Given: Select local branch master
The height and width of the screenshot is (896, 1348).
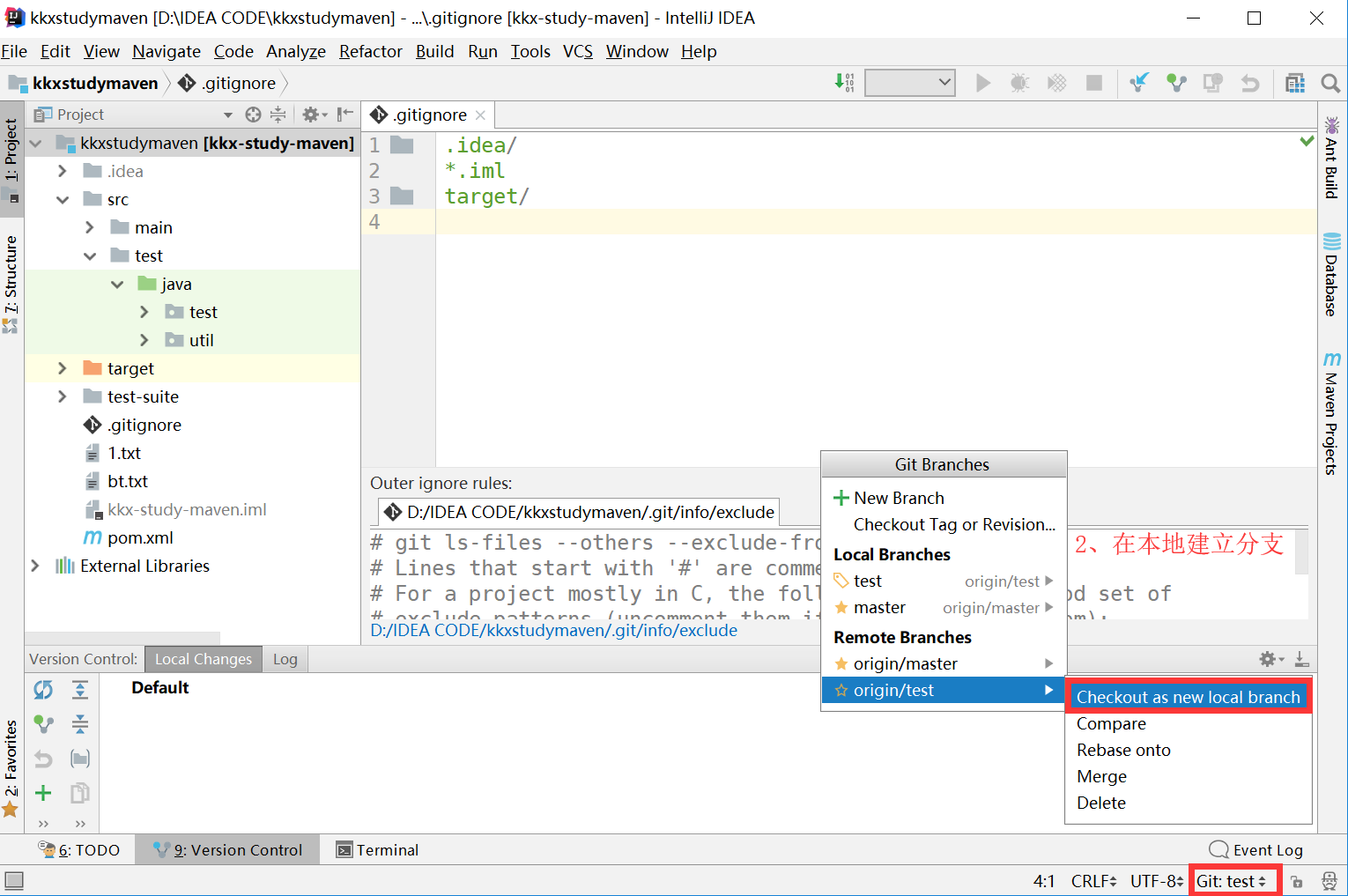Looking at the screenshot, I should (944, 607).
